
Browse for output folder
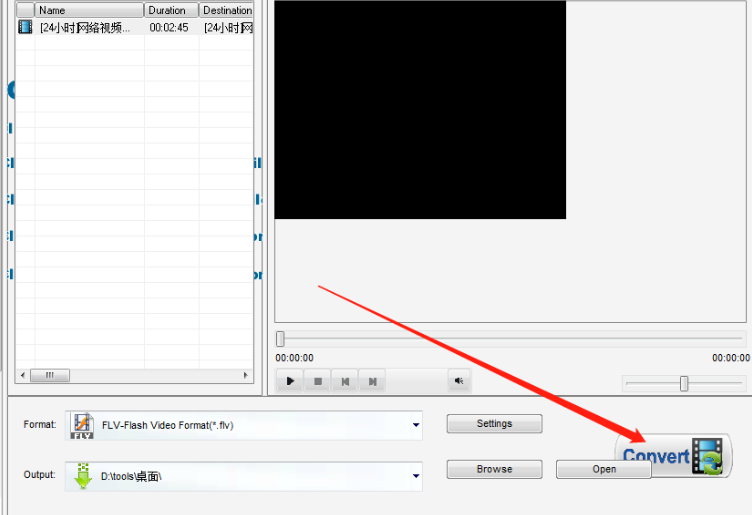pos(494,469)
